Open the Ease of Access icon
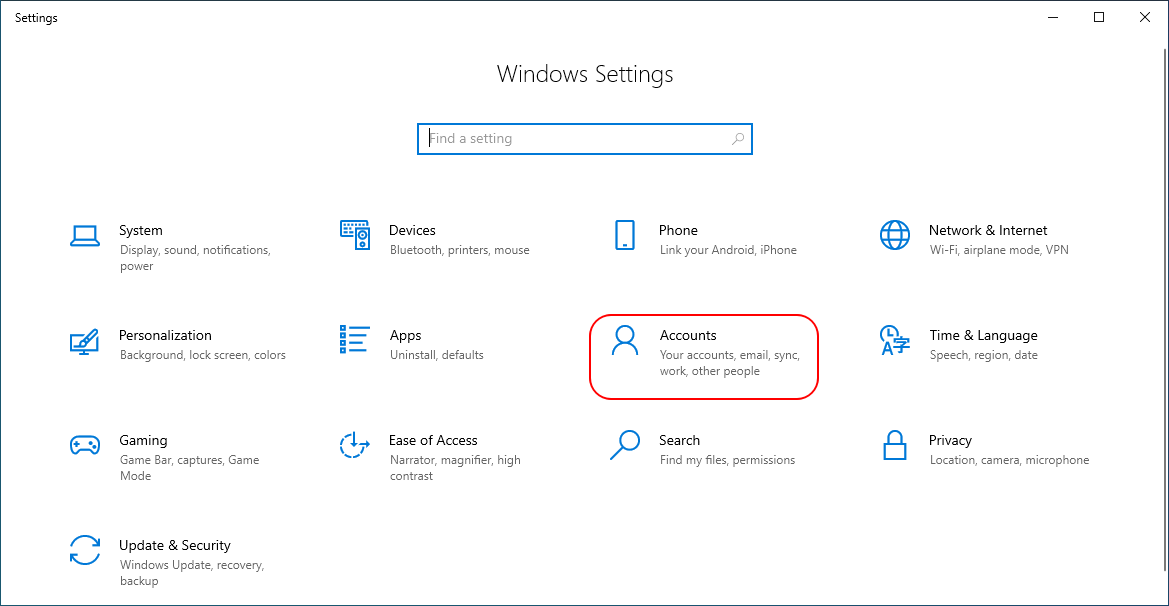 coord(355,446)
